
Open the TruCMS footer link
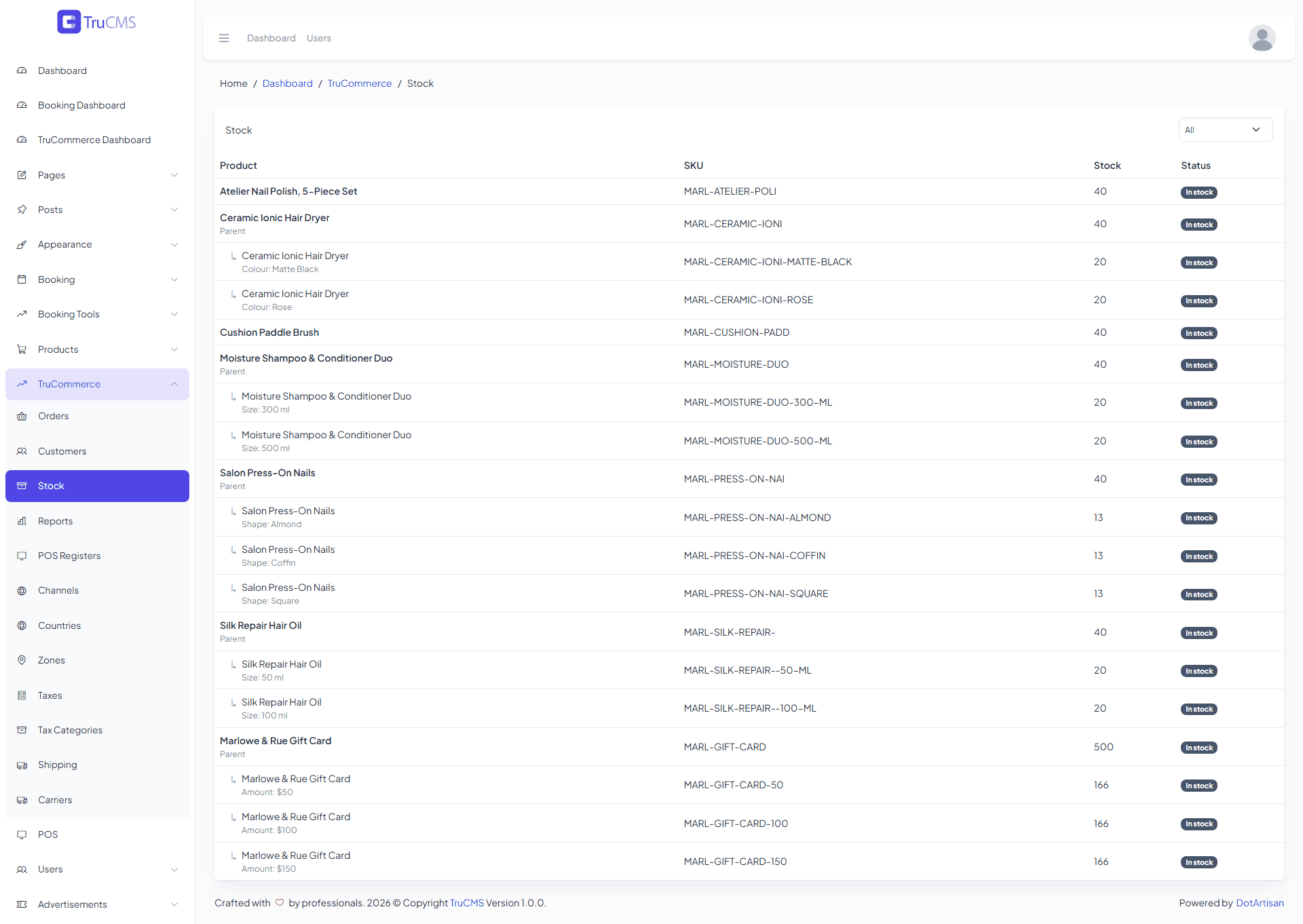[467, 903]
